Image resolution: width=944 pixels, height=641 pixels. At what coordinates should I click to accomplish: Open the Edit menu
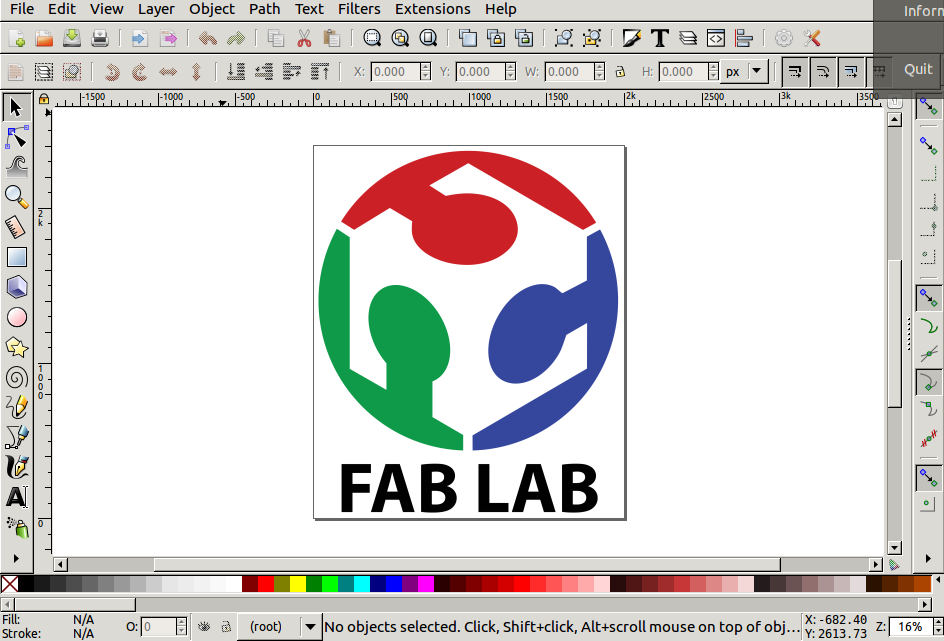point(62,9)
